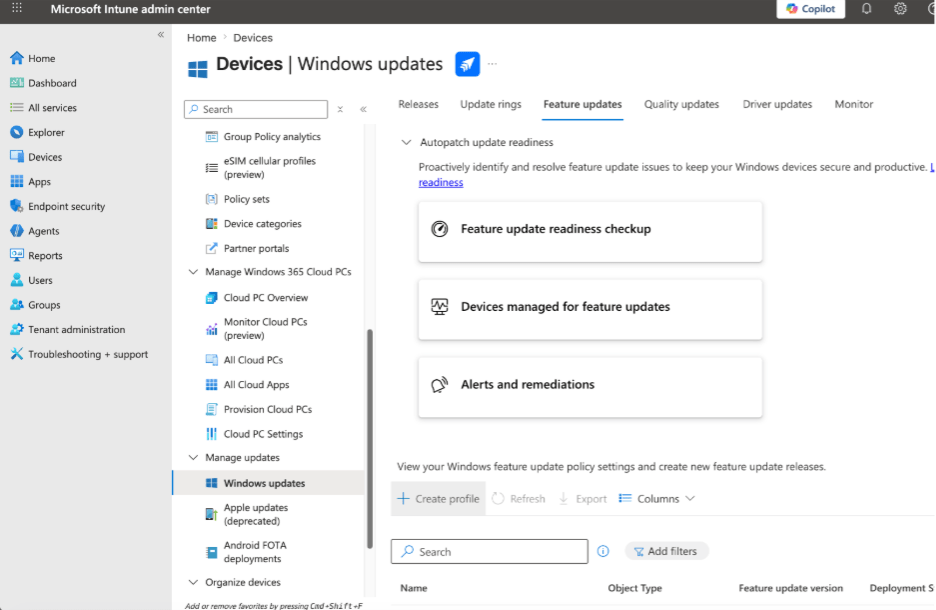Collapse the Organize devices section
Screen dimensions: 936x610
[193, 582]
